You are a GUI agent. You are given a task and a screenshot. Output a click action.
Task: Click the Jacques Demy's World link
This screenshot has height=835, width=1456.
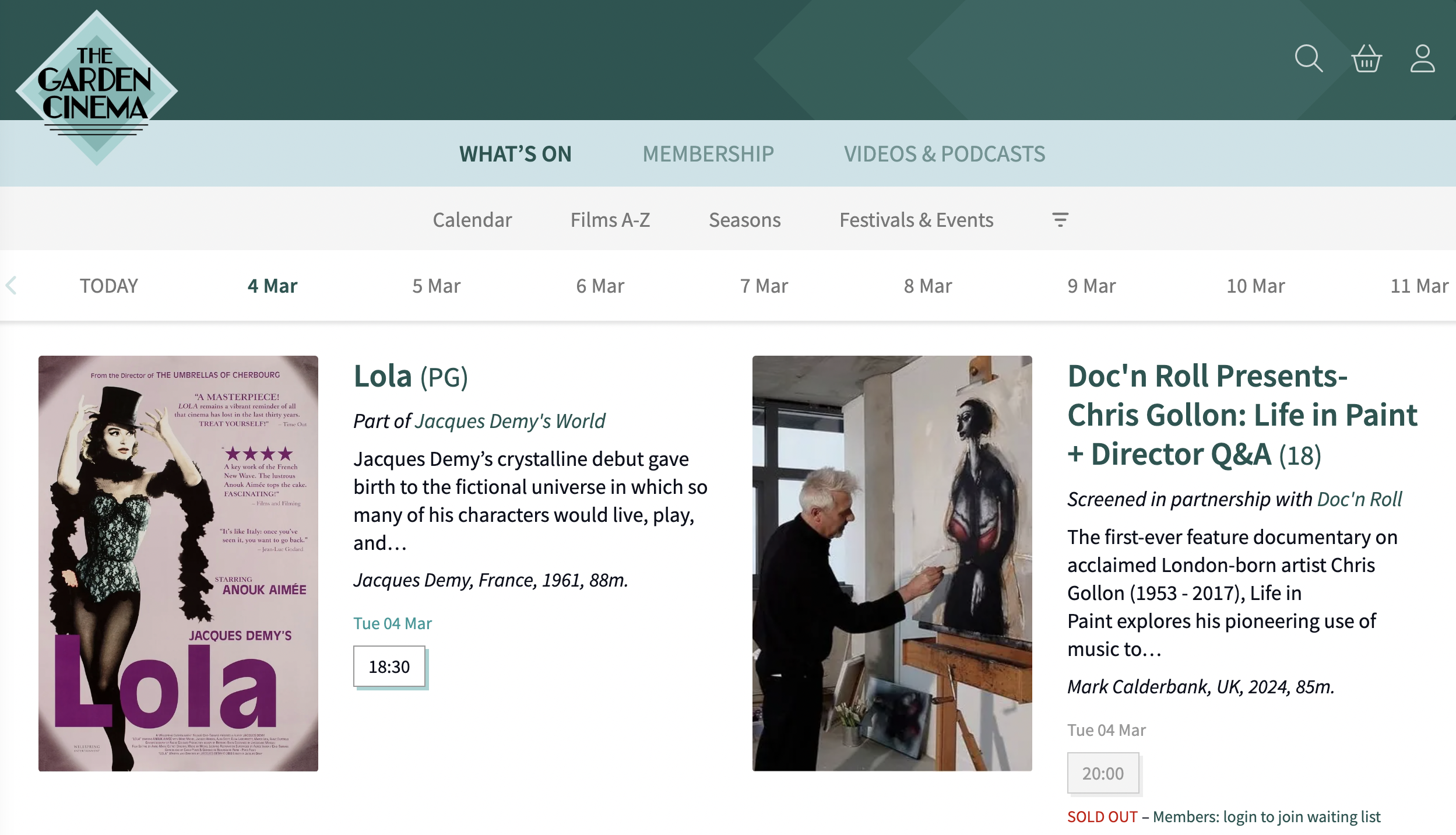pos(510,421)
